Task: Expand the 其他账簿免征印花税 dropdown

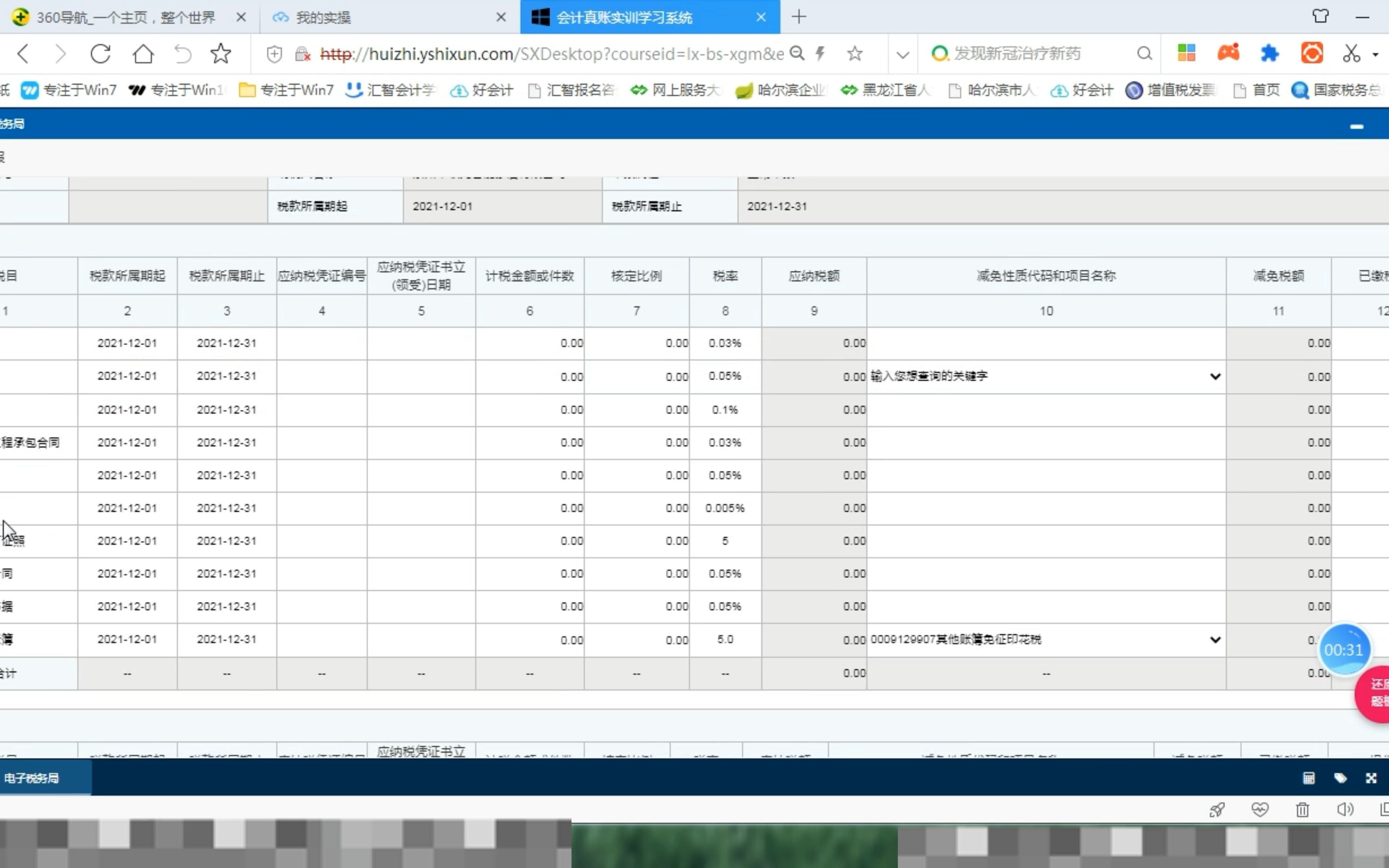Action: [1215, 639]
